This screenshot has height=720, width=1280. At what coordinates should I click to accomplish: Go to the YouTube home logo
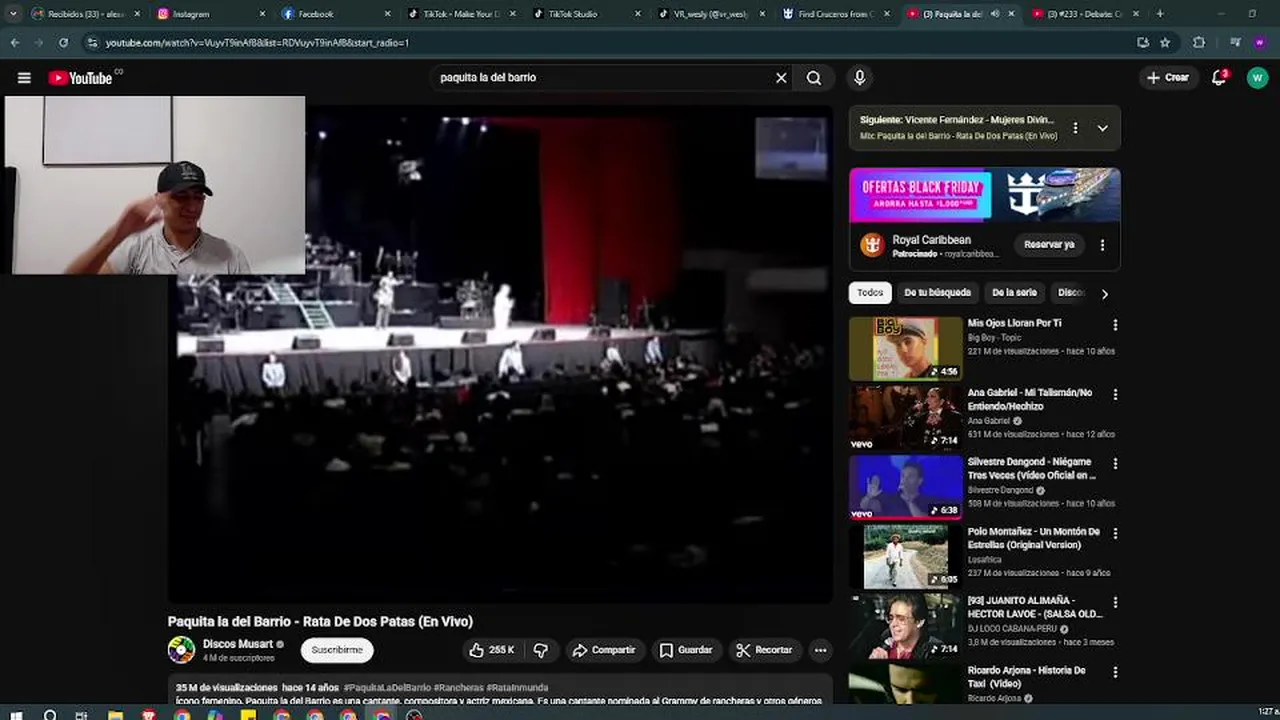pyautogui.click(x=80, y=78)
